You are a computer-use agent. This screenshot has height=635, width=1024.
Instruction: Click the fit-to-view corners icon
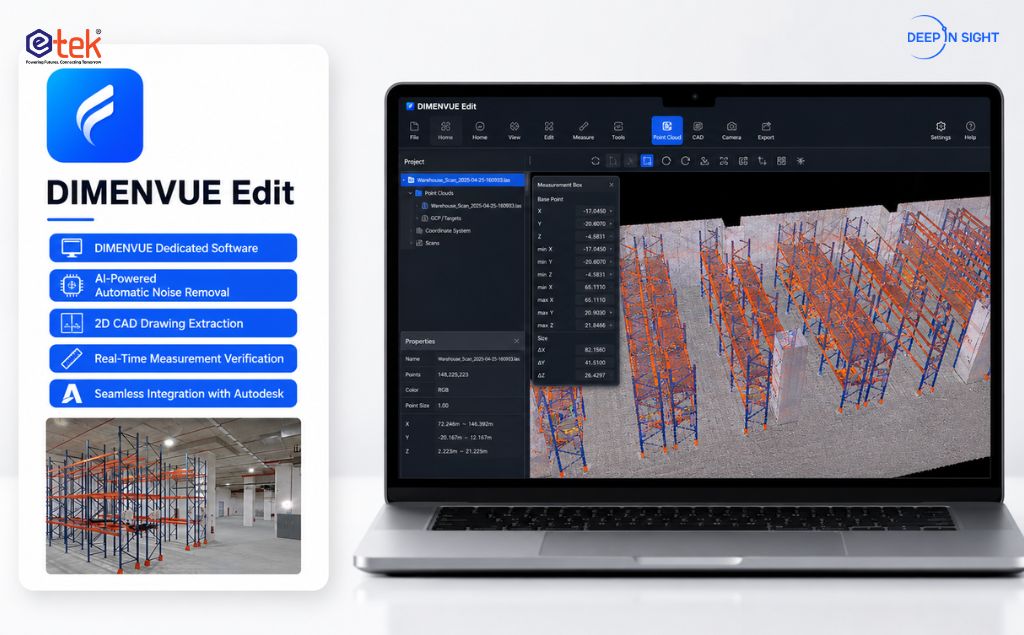[x=724, y=161]
